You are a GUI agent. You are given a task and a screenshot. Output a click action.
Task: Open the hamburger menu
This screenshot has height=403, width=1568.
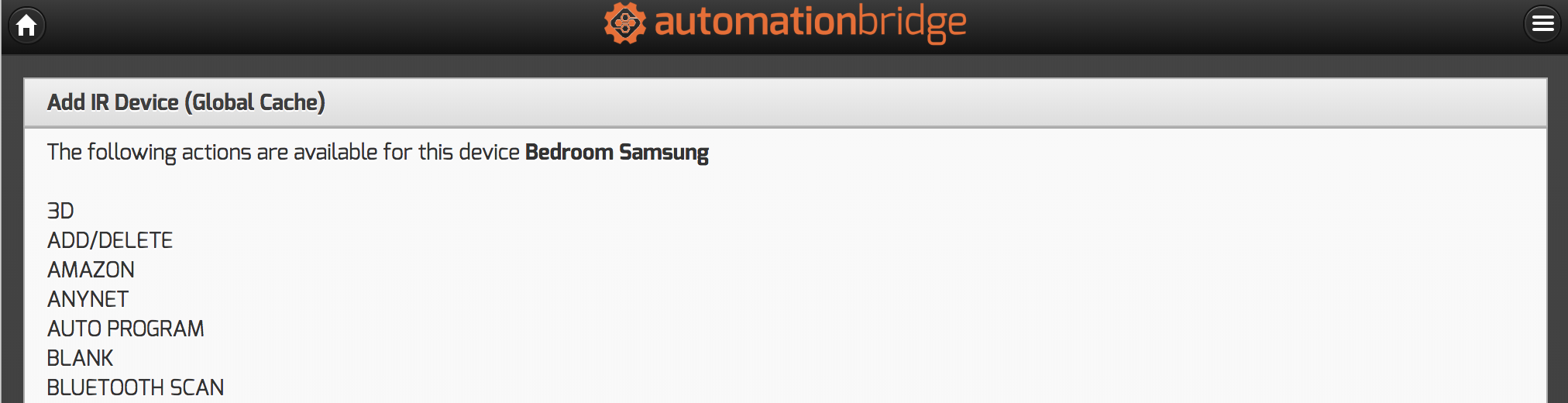(1542, 24)
